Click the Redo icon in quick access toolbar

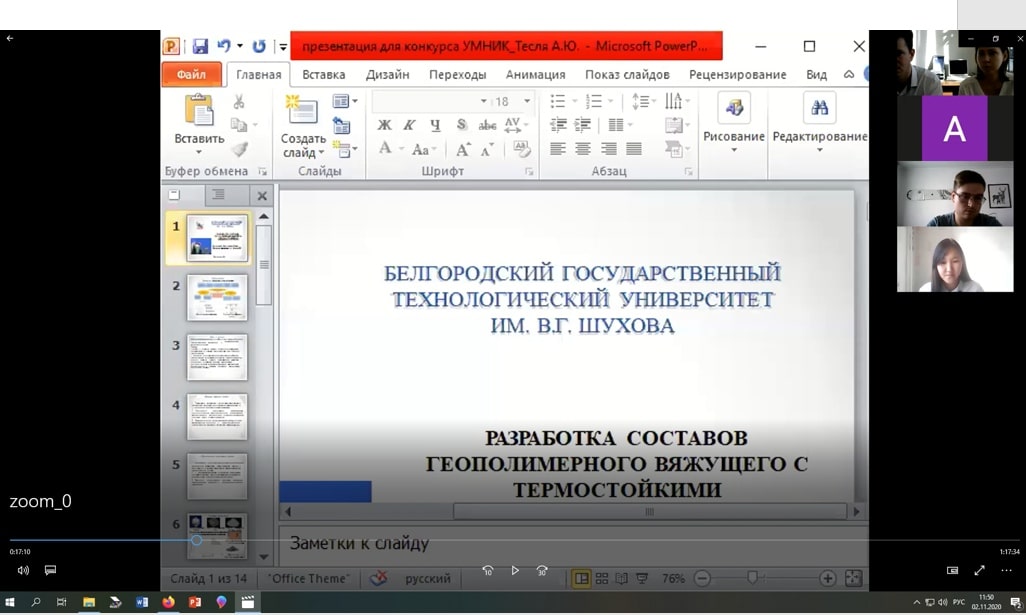click(259, 46)
